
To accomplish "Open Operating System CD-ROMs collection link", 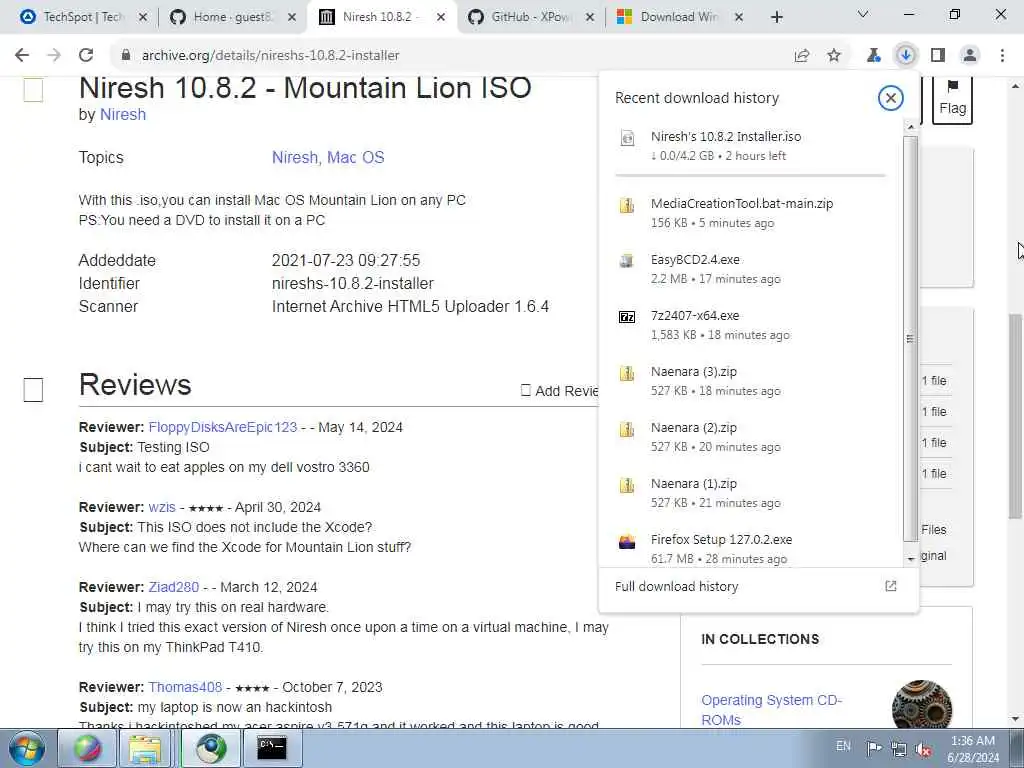I will pos(771,710).
